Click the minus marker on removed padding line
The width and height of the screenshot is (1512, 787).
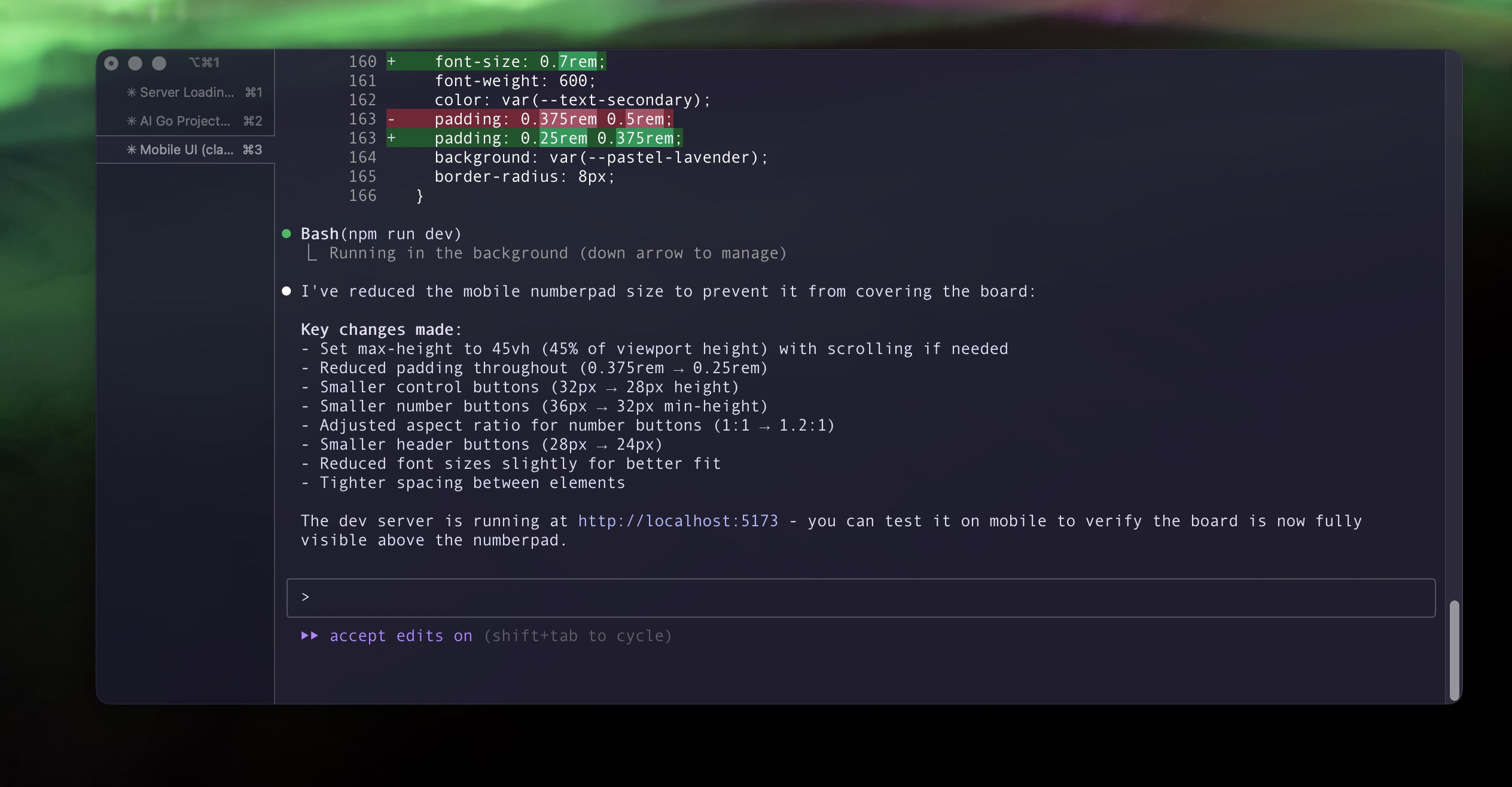point(391,119)
